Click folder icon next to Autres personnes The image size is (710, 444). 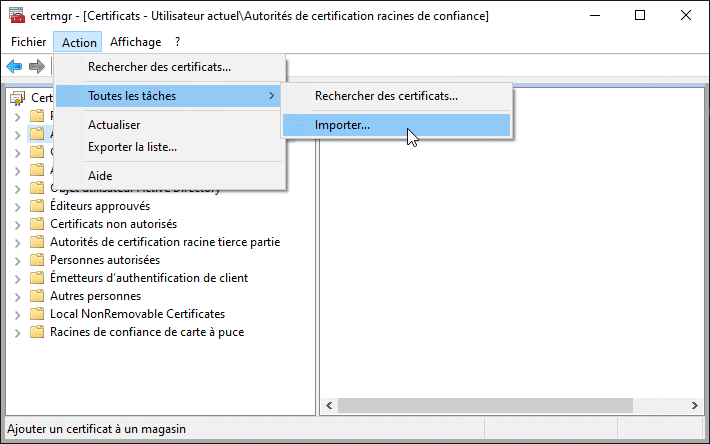[37, 296]
